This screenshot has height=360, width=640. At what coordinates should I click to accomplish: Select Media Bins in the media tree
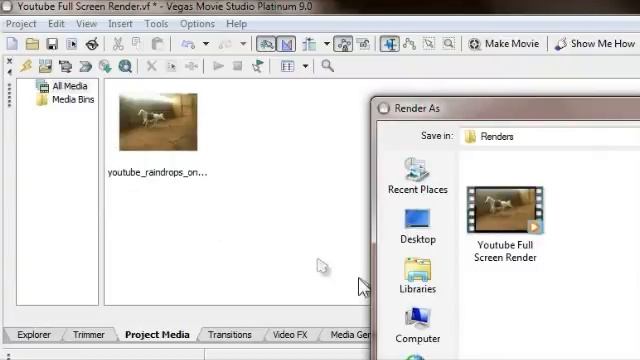66,100
